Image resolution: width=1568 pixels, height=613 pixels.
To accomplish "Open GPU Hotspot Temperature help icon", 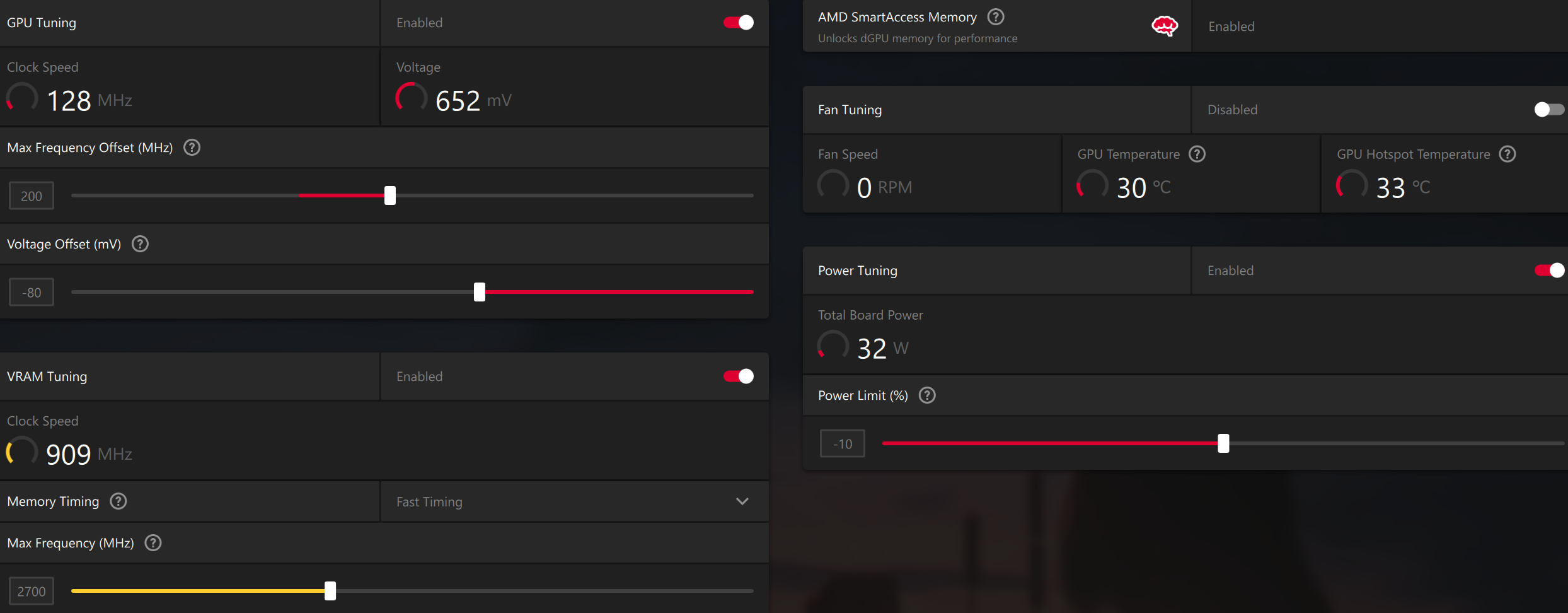I will pos(1507,154).
